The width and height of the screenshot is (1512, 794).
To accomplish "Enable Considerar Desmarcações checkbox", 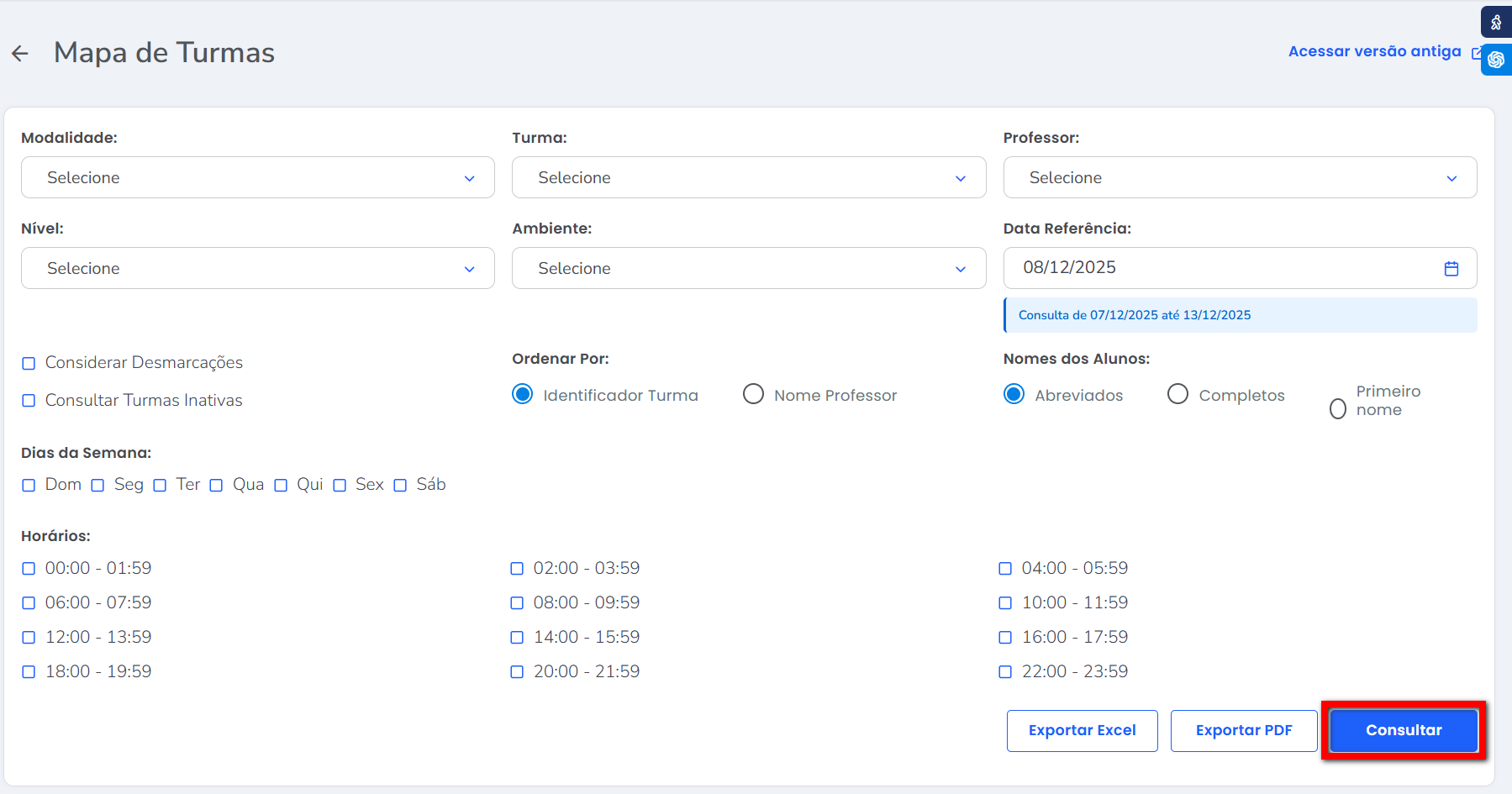I will pos(29,363).
